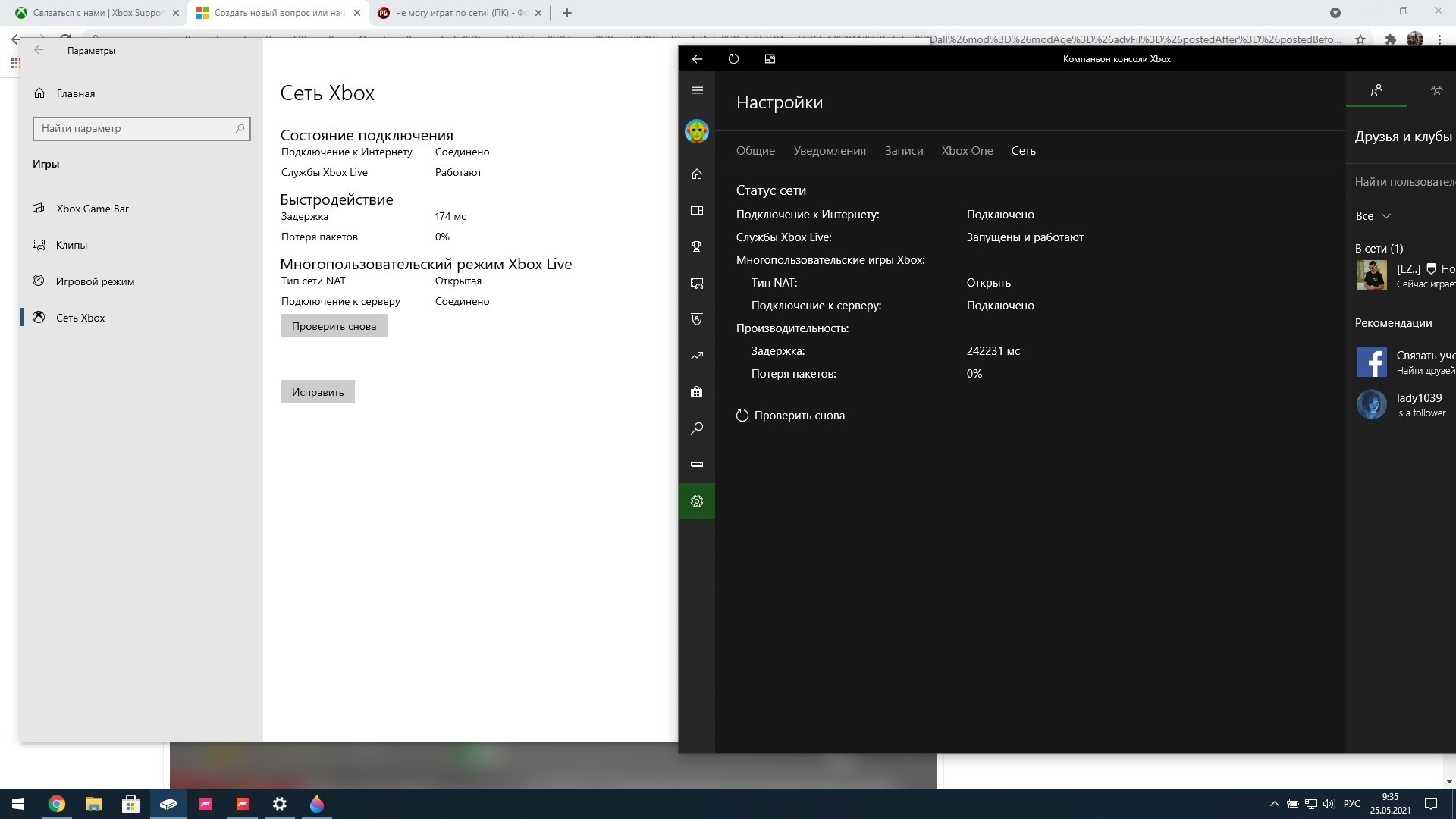Open Achievements trophy icon in the sidebar
This screenshot has height=819, width=1456.
697,246
